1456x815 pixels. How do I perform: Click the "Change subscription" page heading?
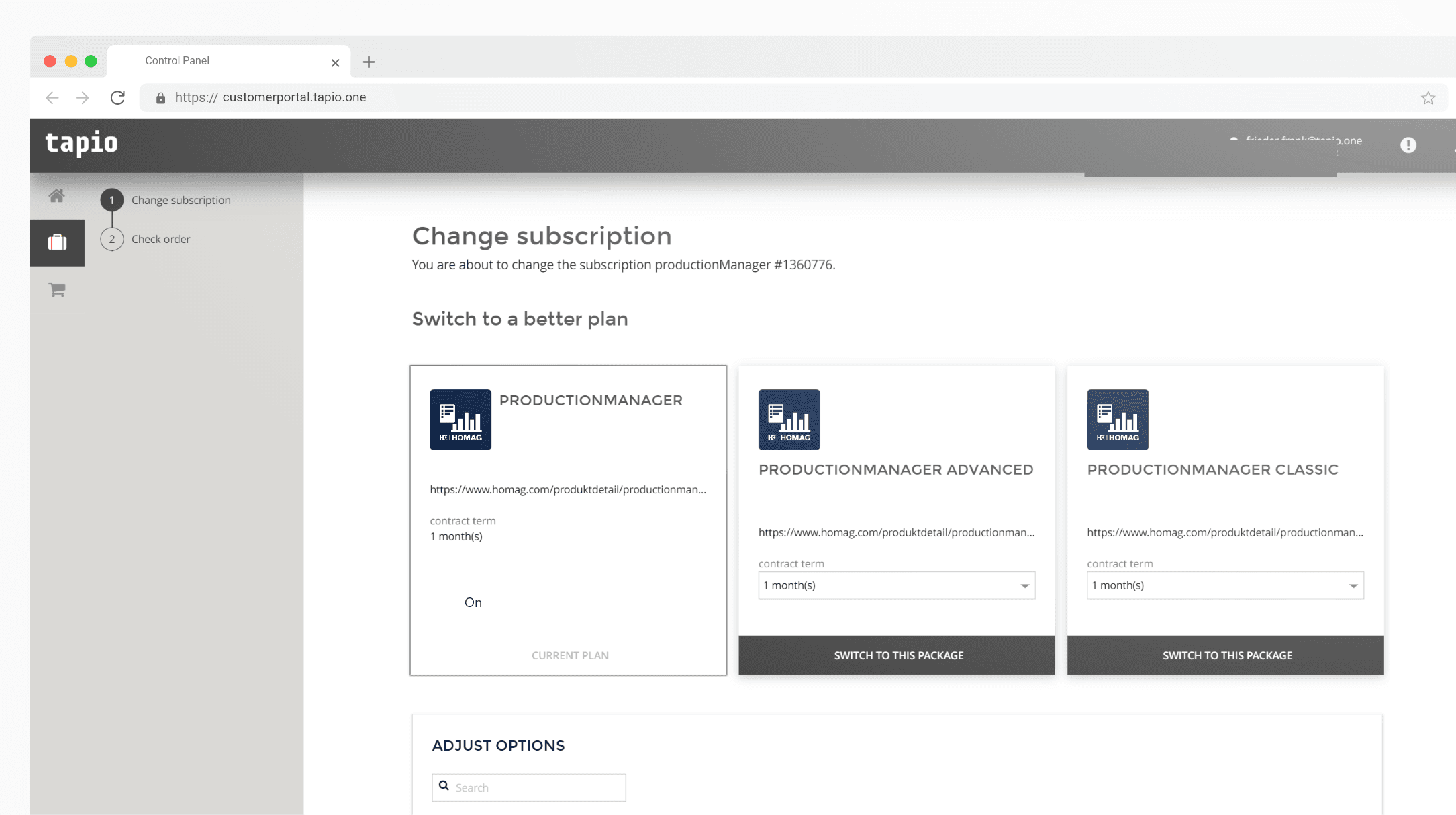click(x=542, y=236)
